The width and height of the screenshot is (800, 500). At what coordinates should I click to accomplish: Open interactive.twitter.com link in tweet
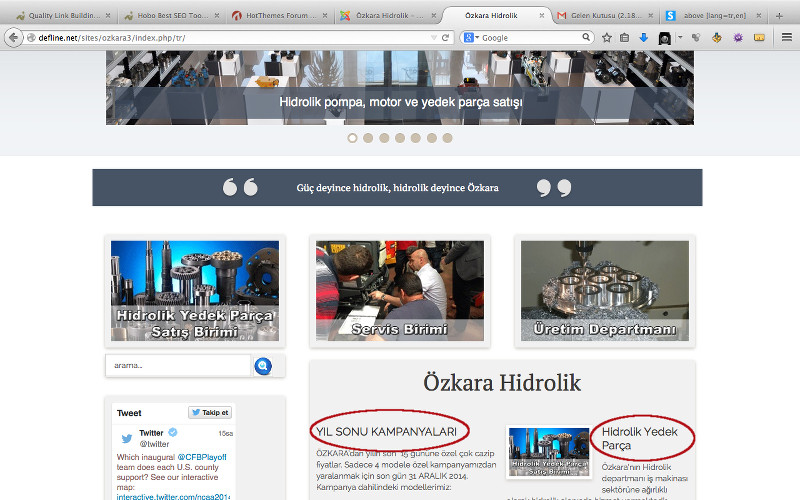click(x=173, y=496)
